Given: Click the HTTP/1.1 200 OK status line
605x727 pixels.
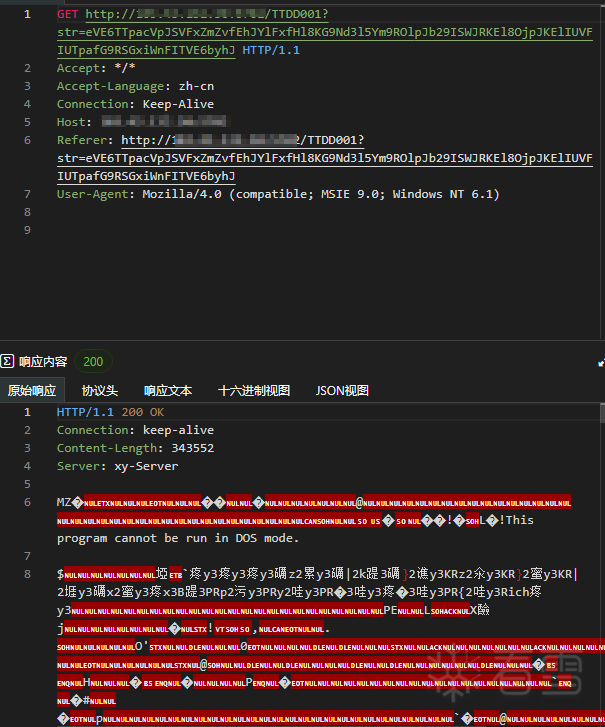Looking at the screenshot, I should (x=110, y=412).
